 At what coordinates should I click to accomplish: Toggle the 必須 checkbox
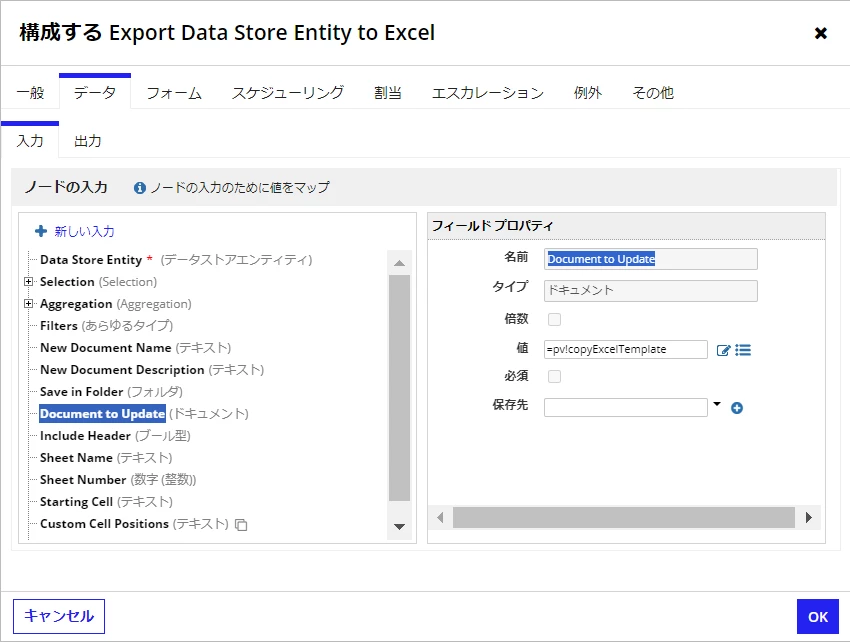click(555, 376)
